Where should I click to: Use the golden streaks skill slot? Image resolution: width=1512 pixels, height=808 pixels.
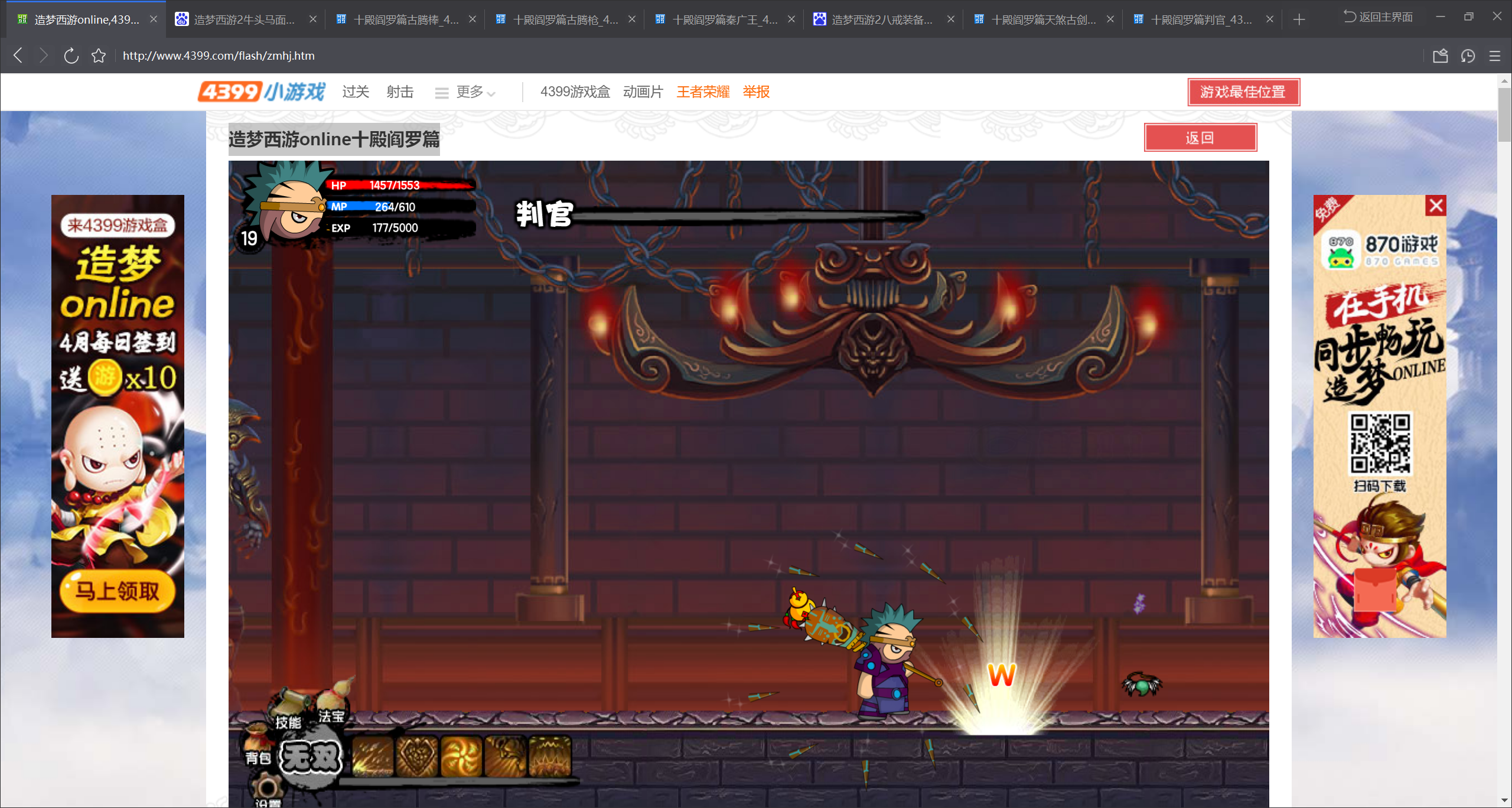[373, 756]
